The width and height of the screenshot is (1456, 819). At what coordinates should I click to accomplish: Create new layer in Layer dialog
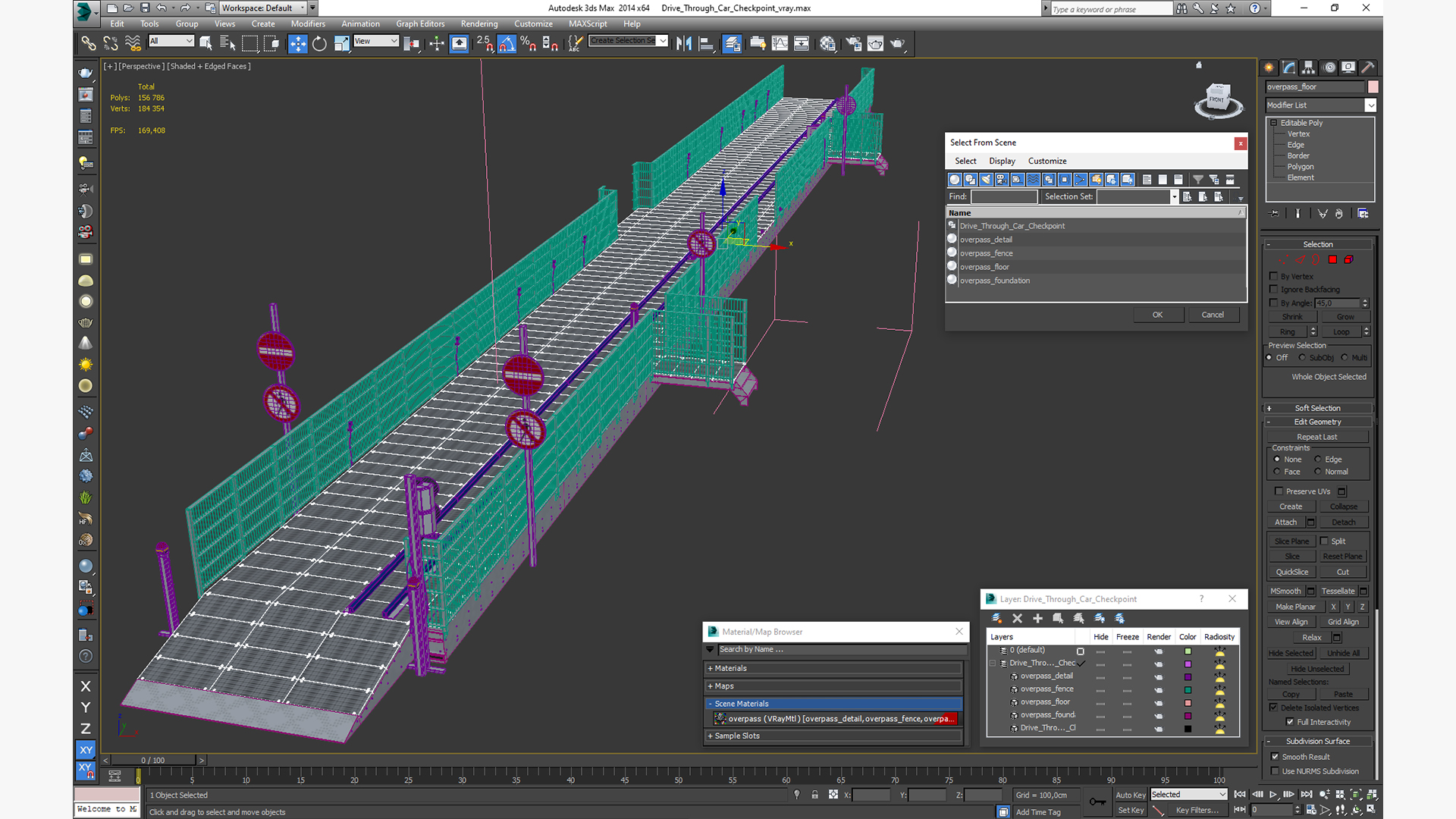(x=996, y=619)
